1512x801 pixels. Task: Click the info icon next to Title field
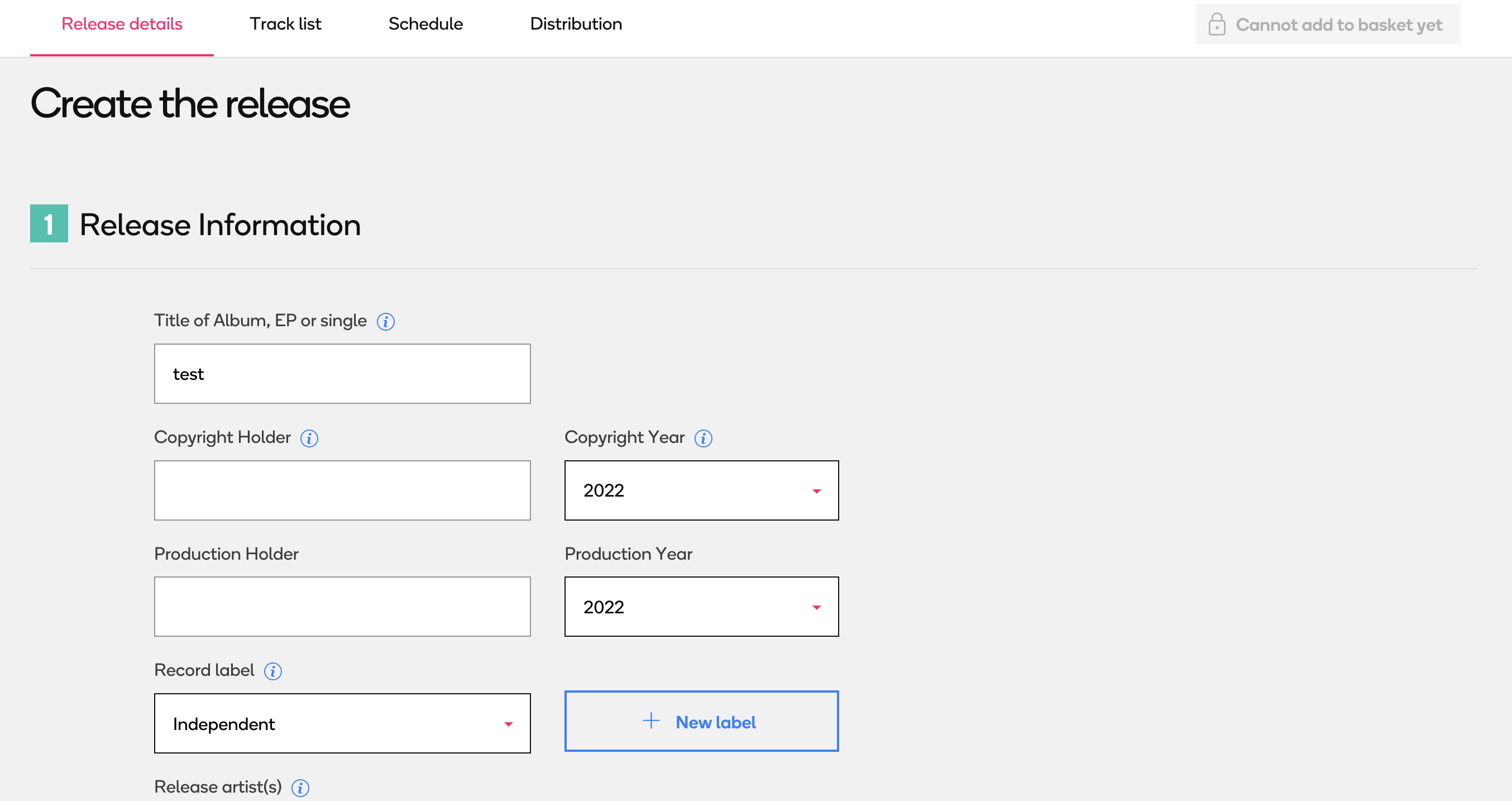(x=386, y=321)
